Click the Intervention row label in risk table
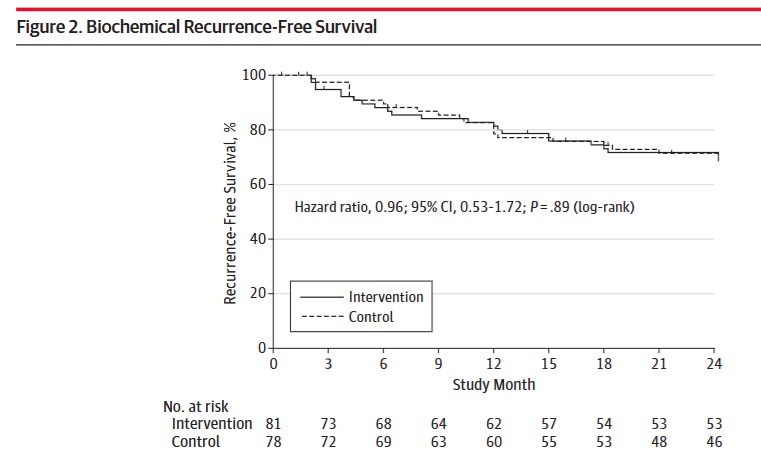This screenshot has height=458, width=761. point(212,424)
